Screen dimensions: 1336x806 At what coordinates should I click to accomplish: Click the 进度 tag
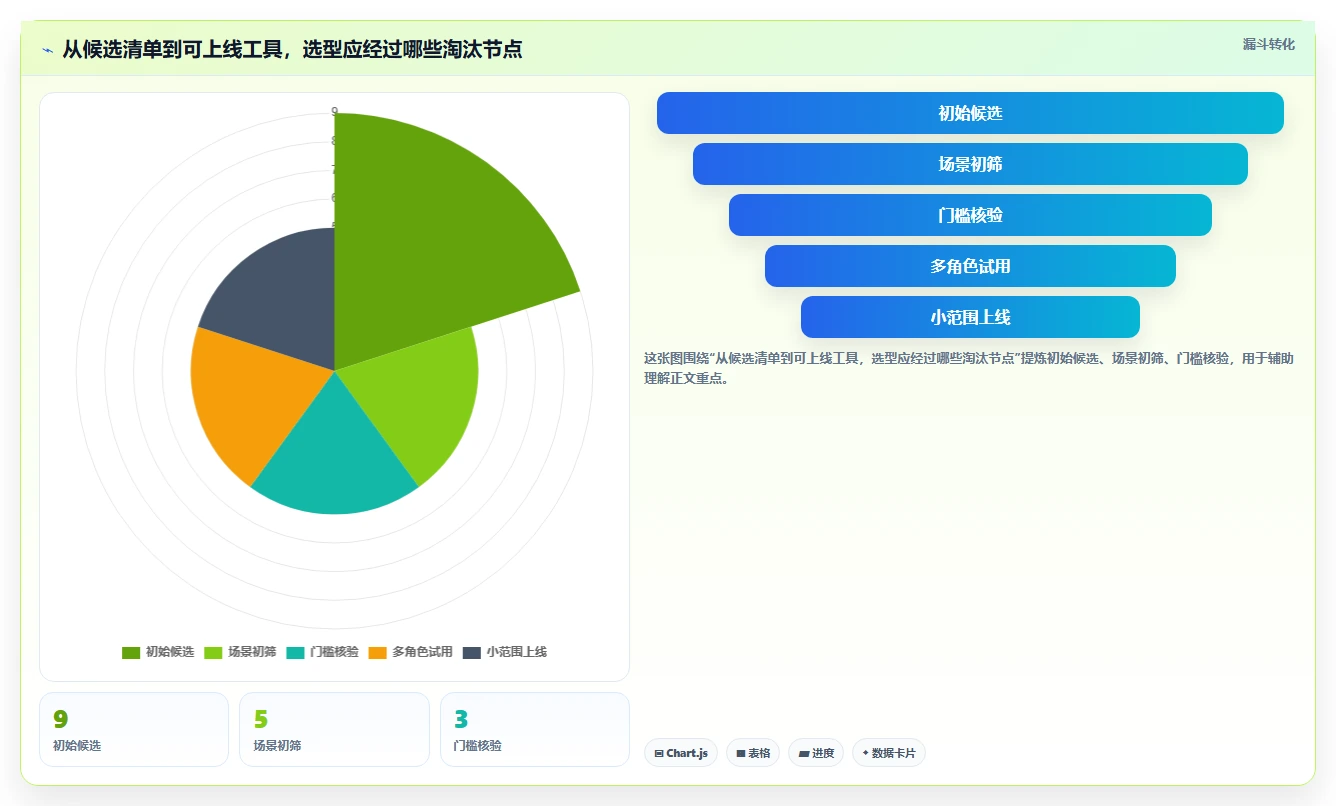tap(816, 753)
